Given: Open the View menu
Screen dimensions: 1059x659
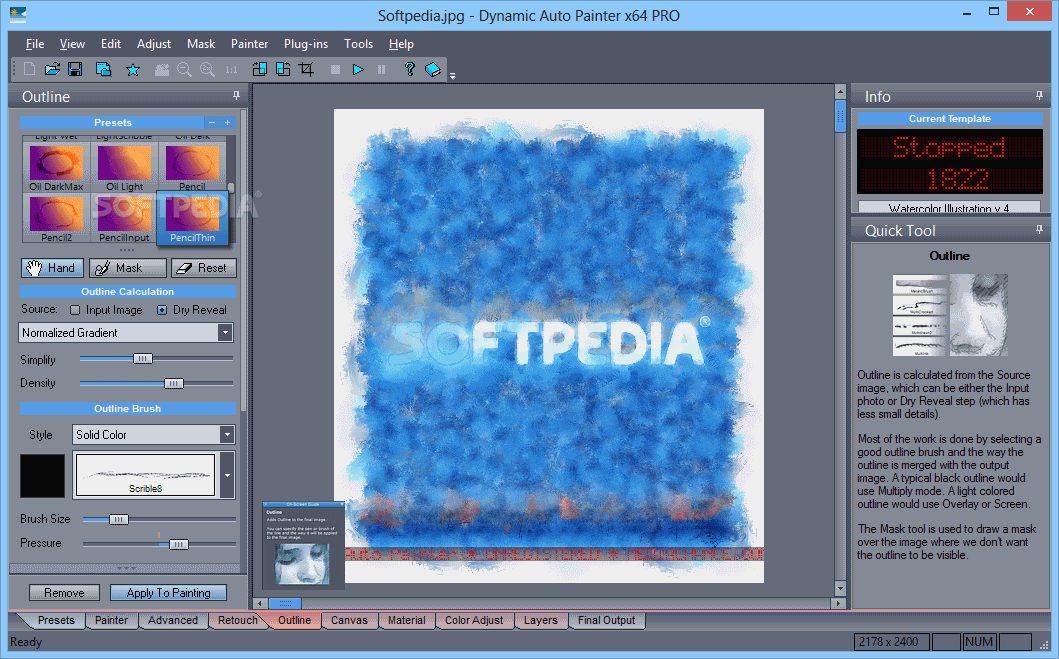Looking at the screenshot, I should 72,44.
